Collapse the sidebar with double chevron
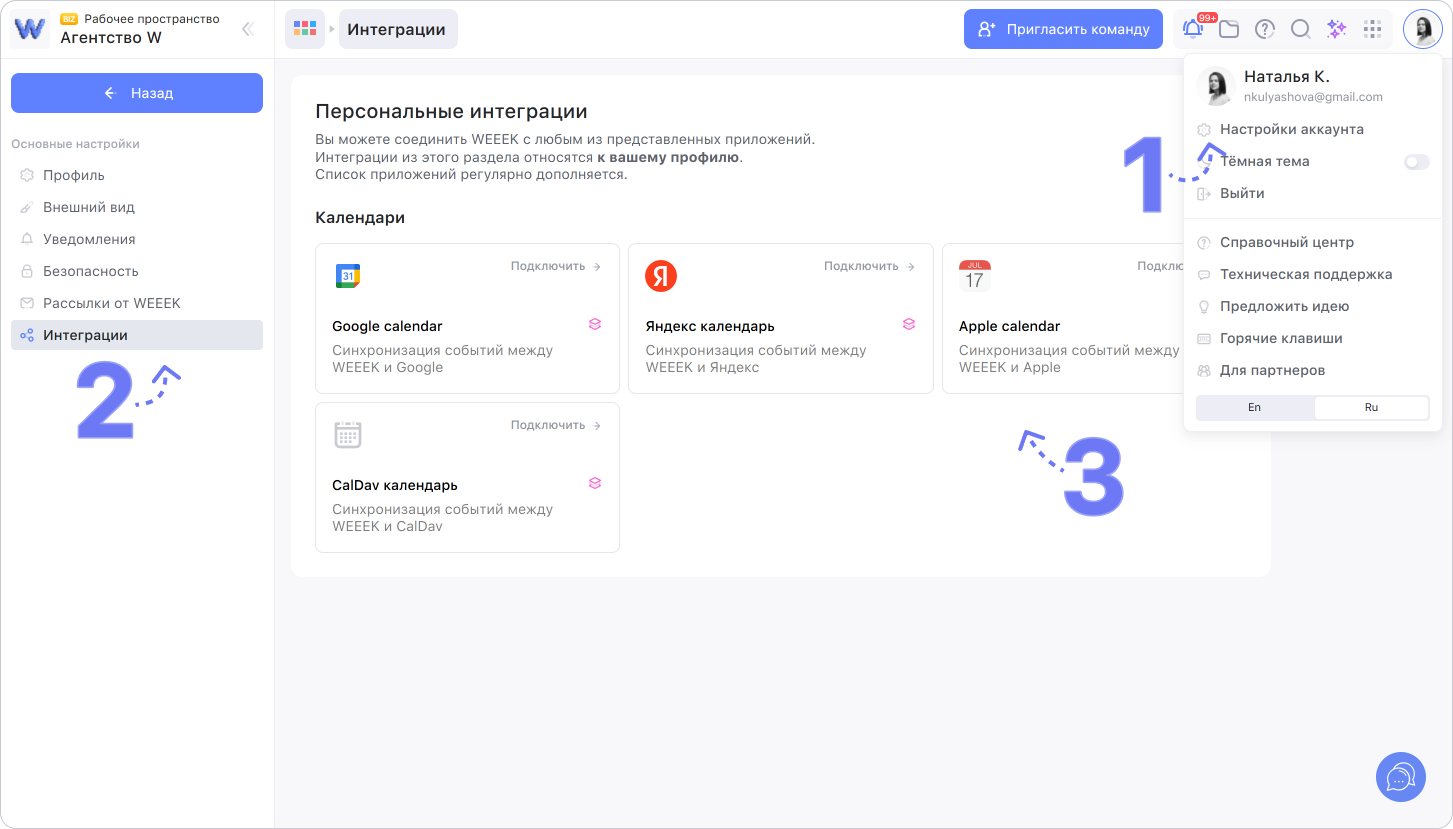The image size is (1453, 829). click(248, 29)
